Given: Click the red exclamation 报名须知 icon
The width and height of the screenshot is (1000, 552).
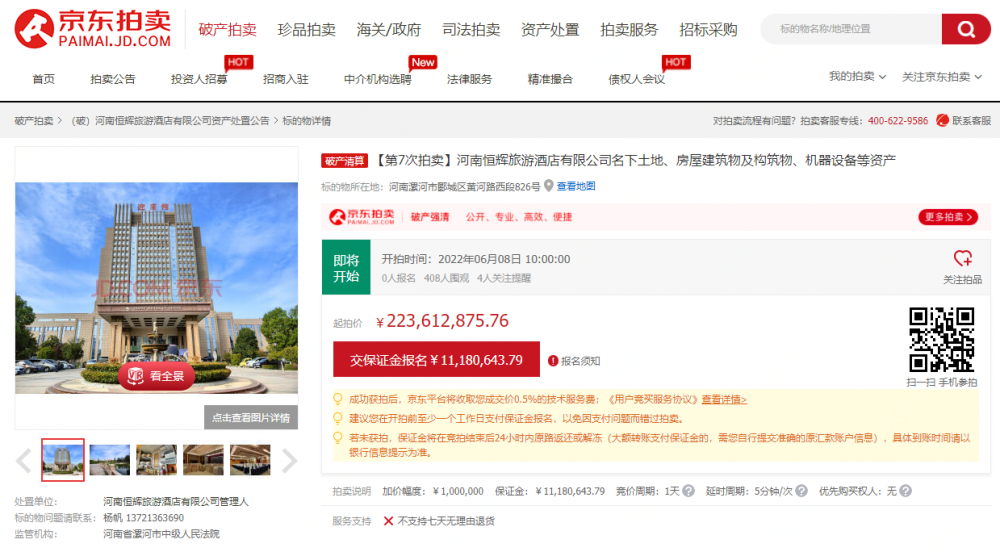Looking at the screenshot, I should pos(553,361).
